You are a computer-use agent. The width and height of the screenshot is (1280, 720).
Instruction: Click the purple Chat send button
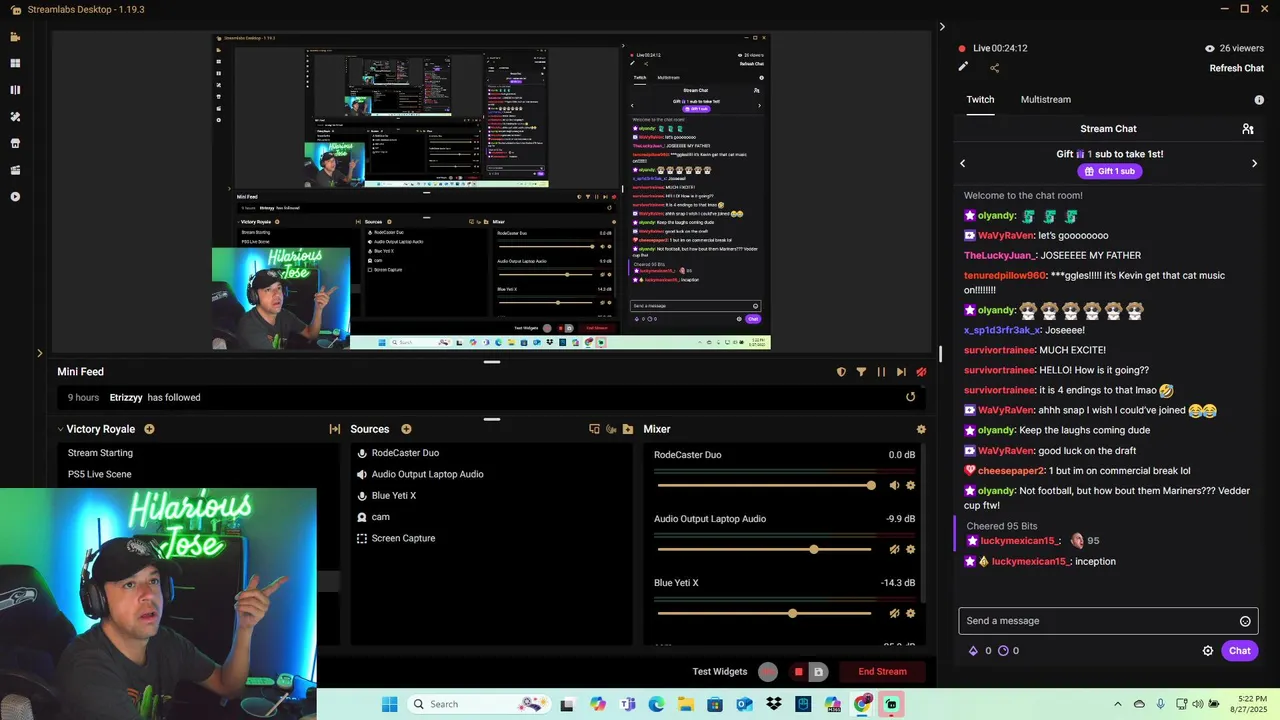tap(1240, 651)
